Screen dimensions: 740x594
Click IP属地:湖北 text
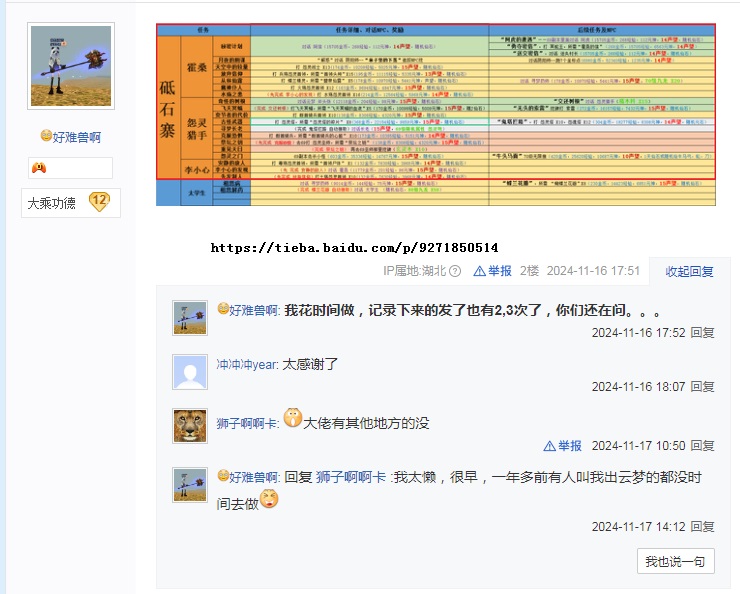tap(414, 271)
